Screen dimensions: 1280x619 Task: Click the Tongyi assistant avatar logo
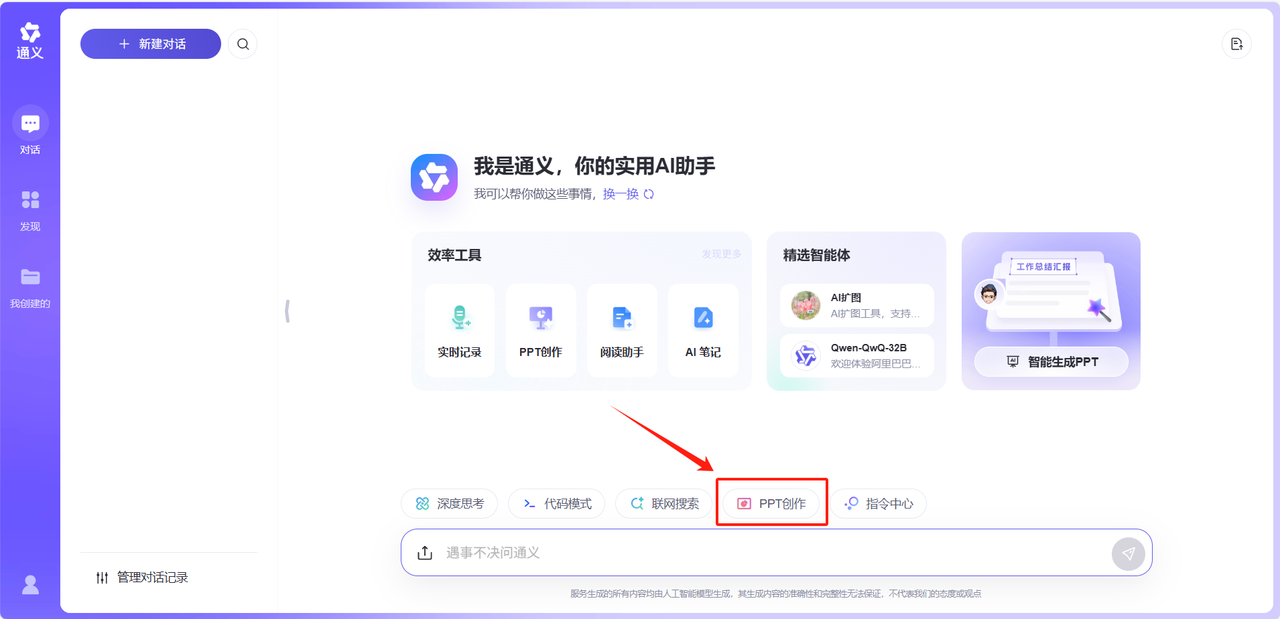(434, 178)
